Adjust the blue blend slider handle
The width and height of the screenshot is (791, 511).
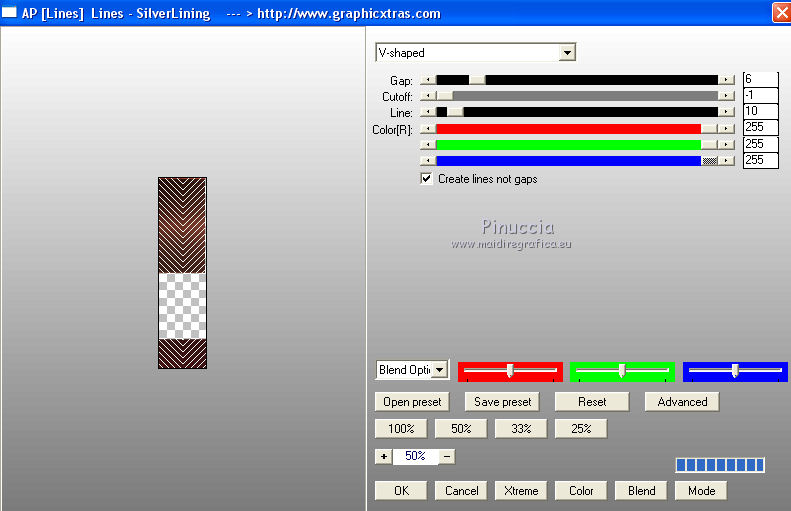[x=735, y=370]
